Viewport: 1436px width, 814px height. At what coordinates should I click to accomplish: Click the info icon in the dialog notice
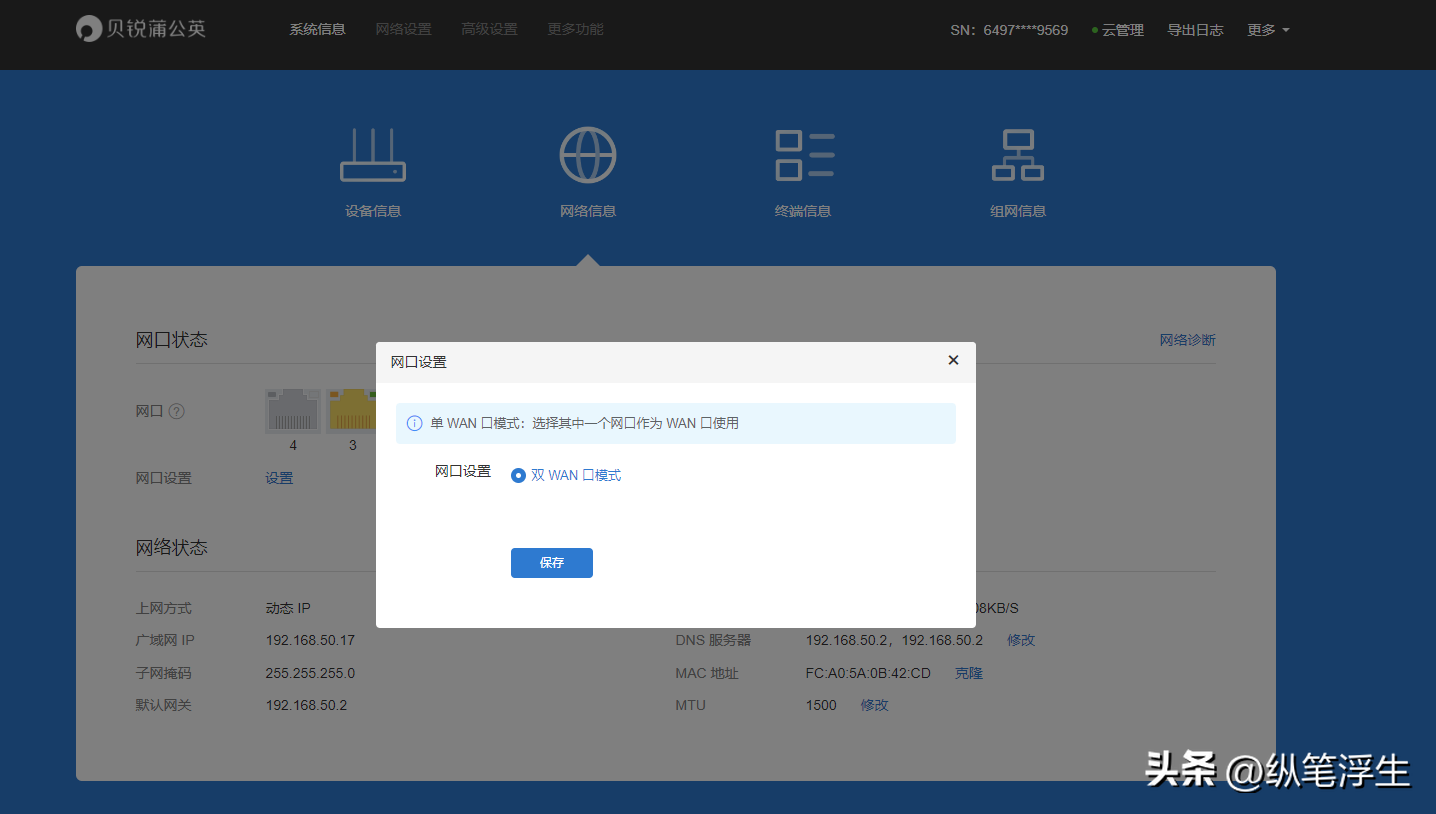pos(415,423)
